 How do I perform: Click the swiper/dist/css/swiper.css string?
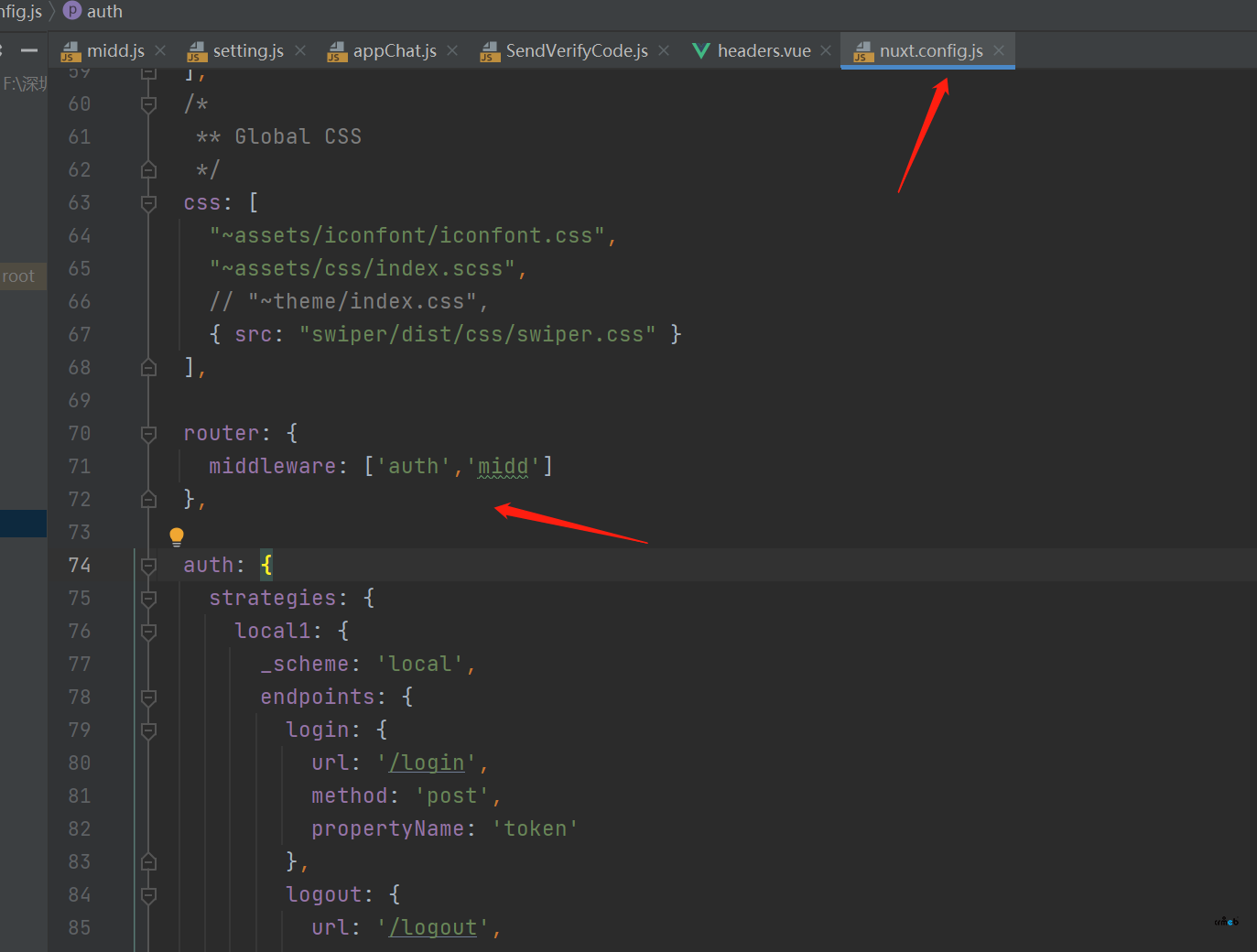tap(478, 334)
